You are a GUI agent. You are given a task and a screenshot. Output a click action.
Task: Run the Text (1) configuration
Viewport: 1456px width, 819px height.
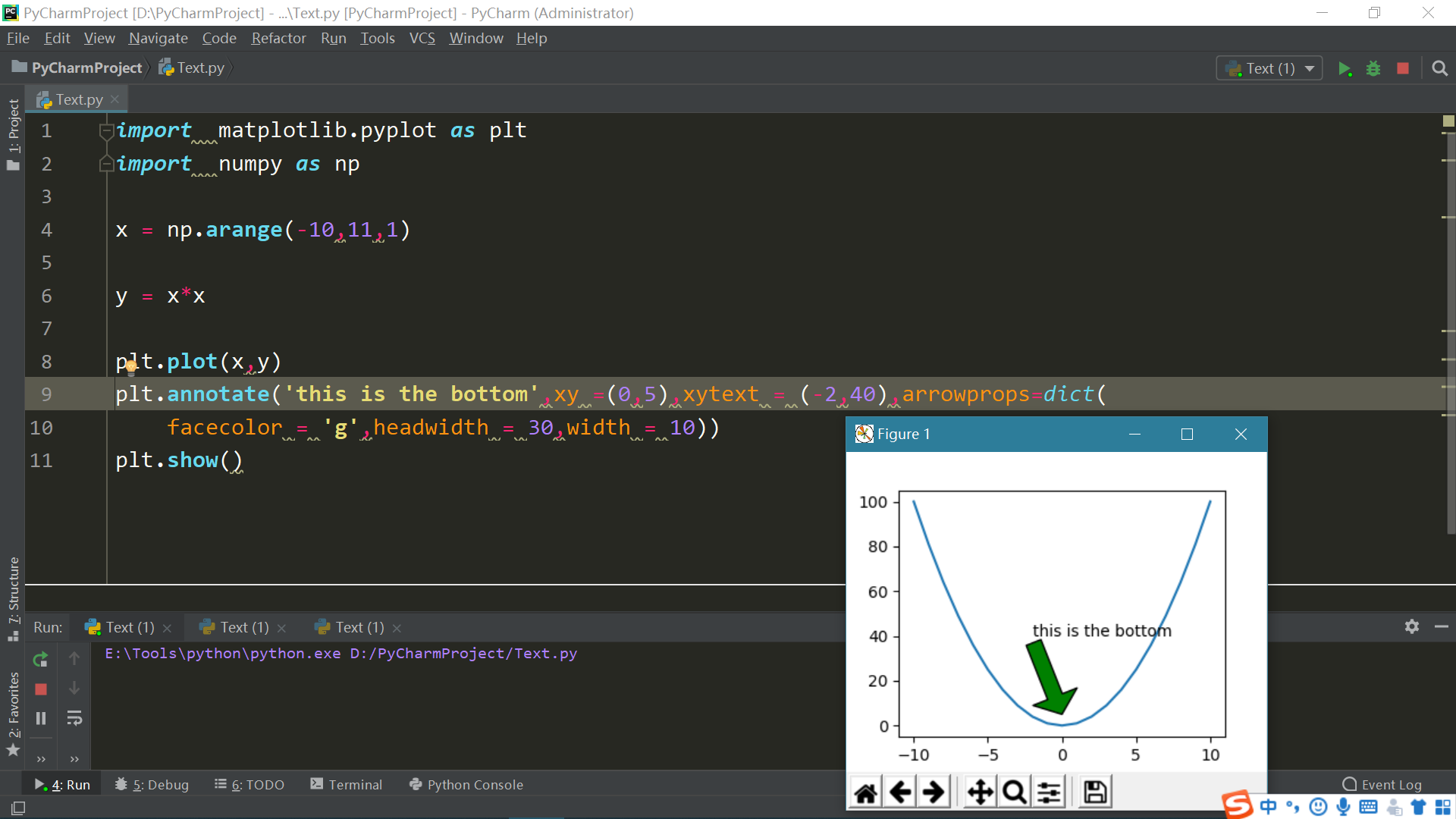(1345, 69)
